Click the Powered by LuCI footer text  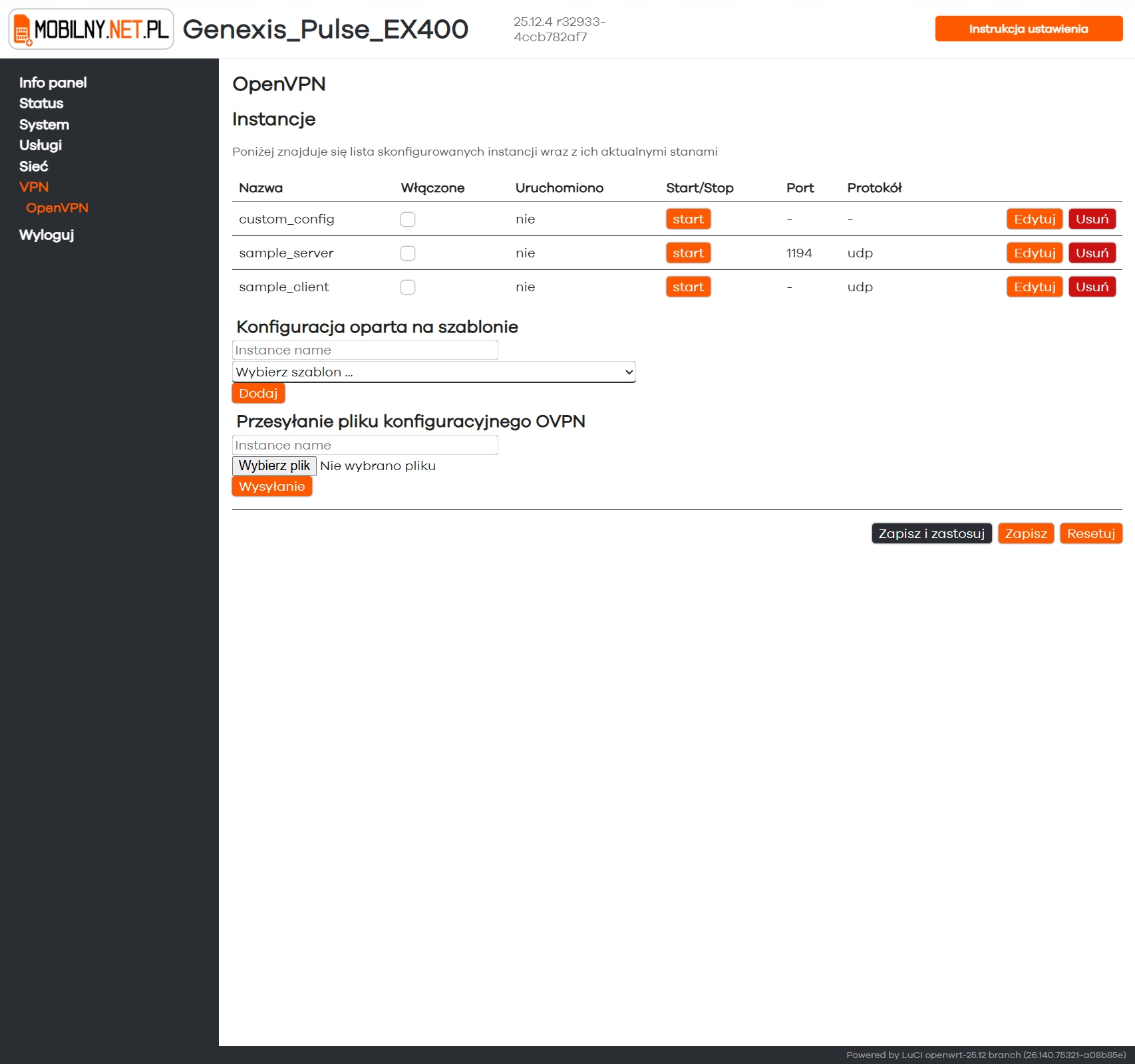(x=986, y=1055)
